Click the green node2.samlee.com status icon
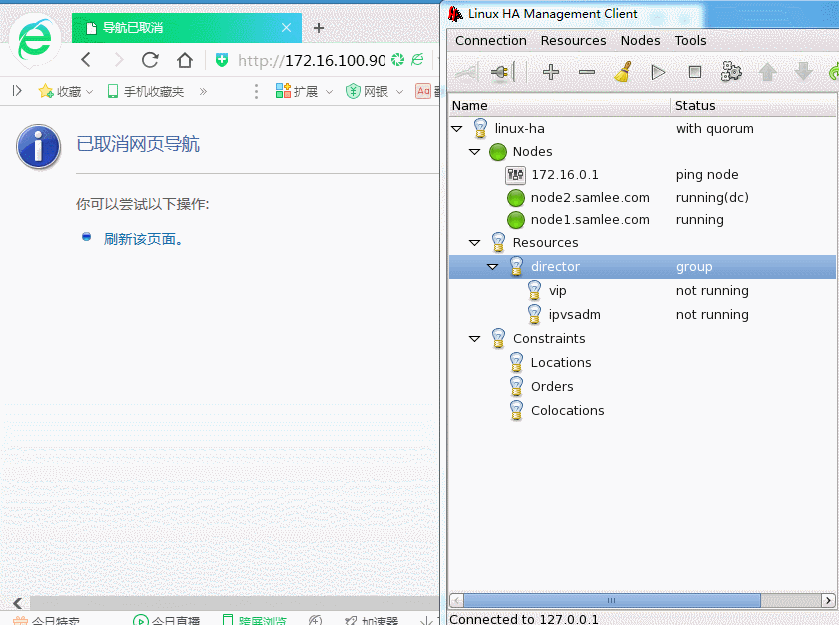The height and width of the screenshot is (625, 839). point(516,198)
